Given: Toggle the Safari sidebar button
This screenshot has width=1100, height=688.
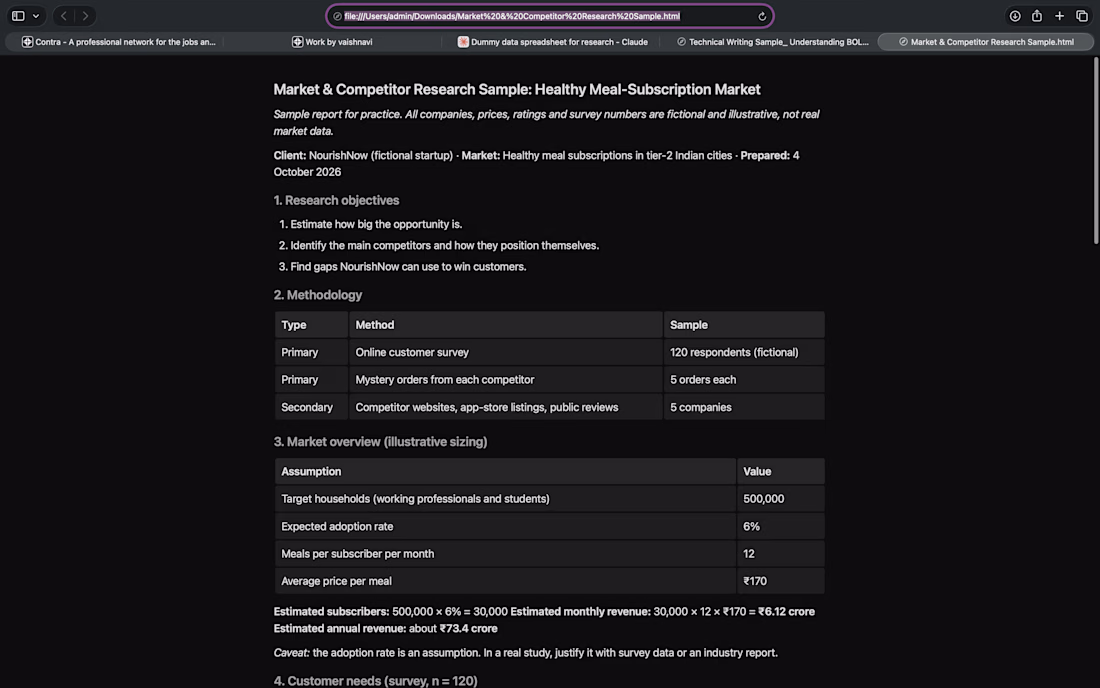Looking at the screenshot, I should click(x=18, y=16).
